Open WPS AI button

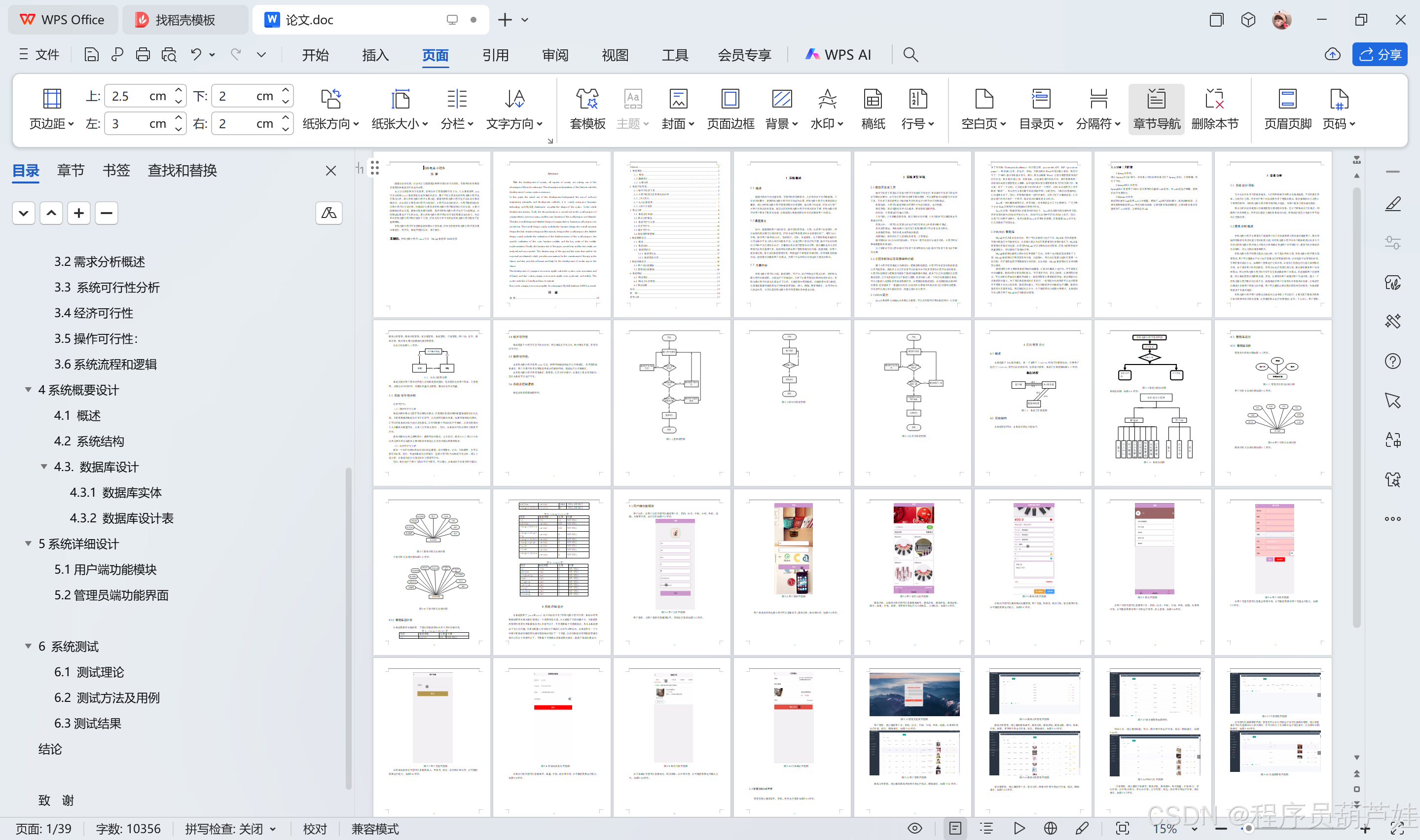coord(837,54)
